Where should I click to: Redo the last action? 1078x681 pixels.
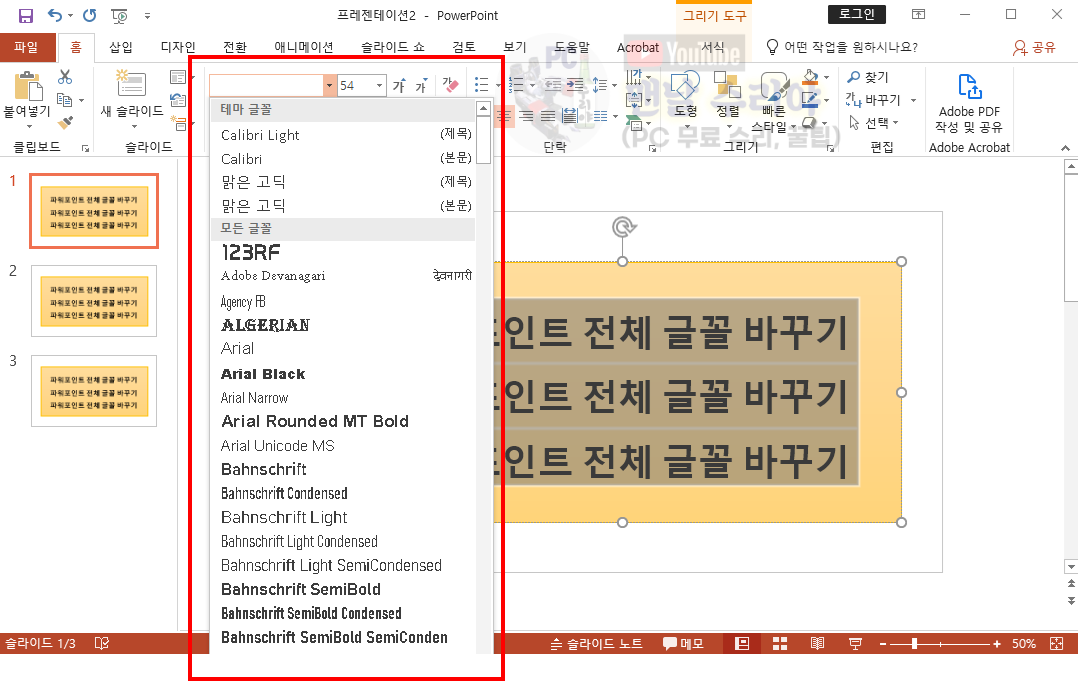[x=89, y=15]
